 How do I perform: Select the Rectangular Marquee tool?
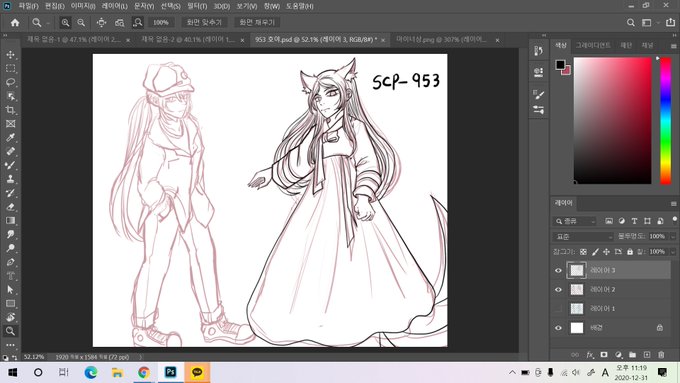coord(10,69)
